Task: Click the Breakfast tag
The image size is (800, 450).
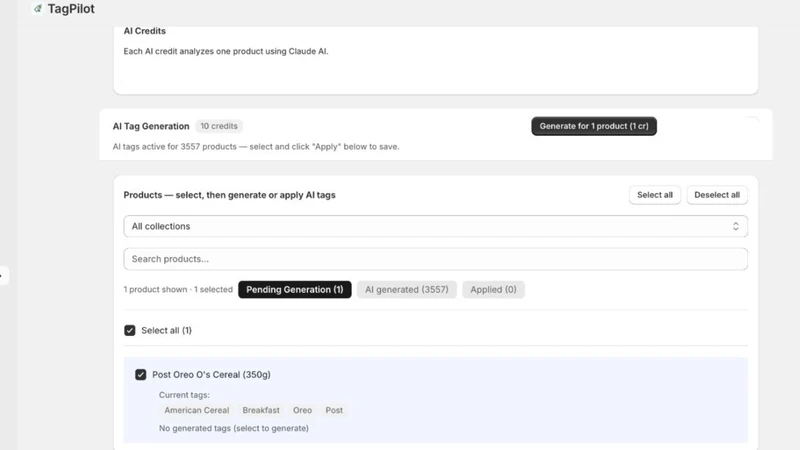Action: [x=261, y=410]
